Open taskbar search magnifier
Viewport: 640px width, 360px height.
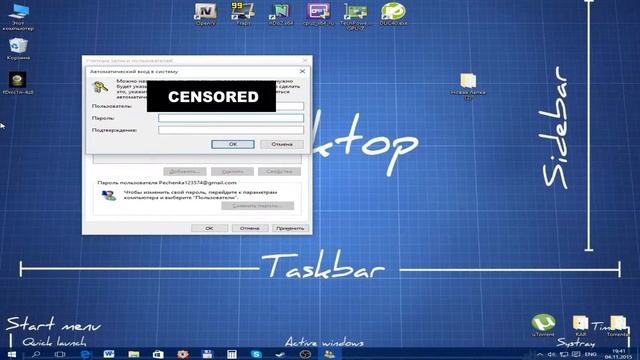(36, 354)
